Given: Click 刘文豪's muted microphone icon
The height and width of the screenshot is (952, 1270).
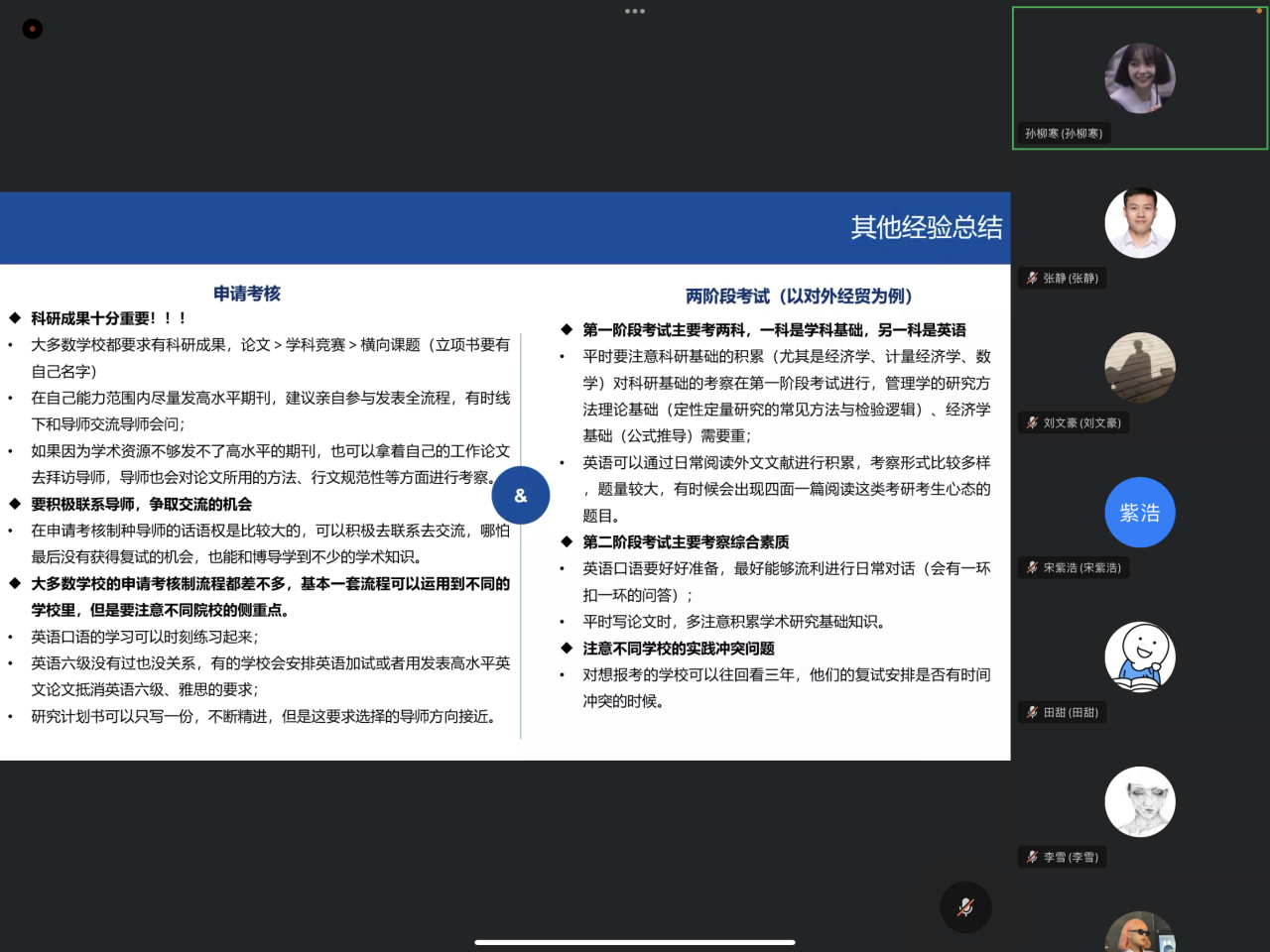Looking at the screenshot, I should (x=1032, y=423).
